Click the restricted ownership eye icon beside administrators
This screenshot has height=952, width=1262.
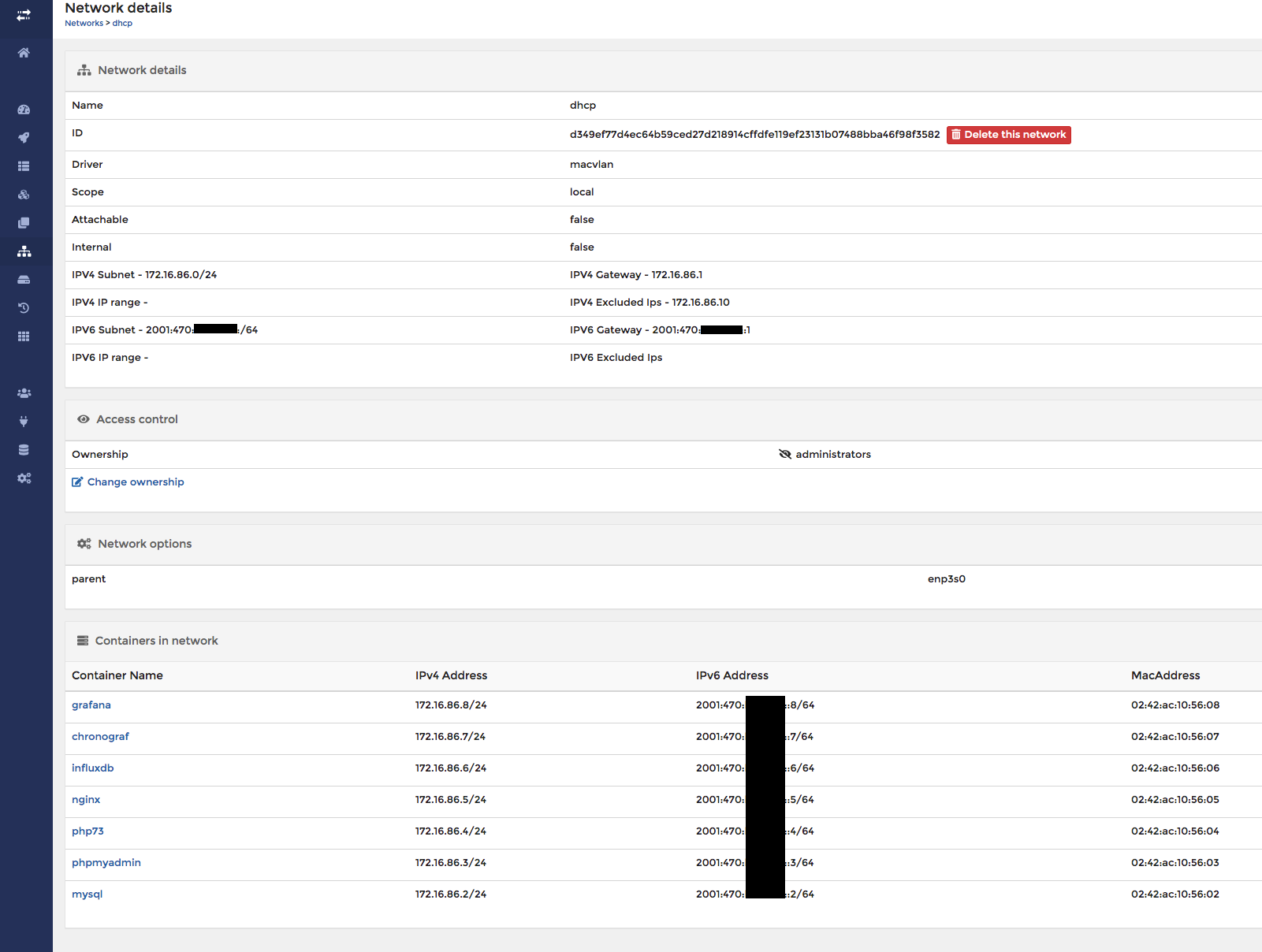point(785,454)
